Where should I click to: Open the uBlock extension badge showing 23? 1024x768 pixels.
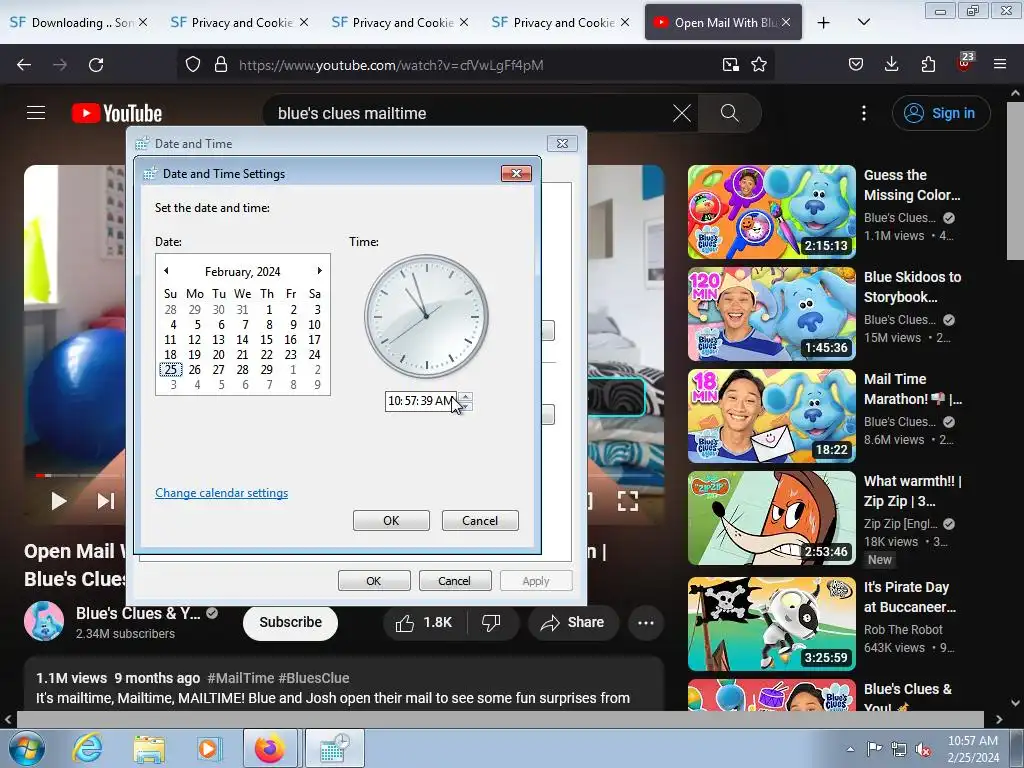965,62
